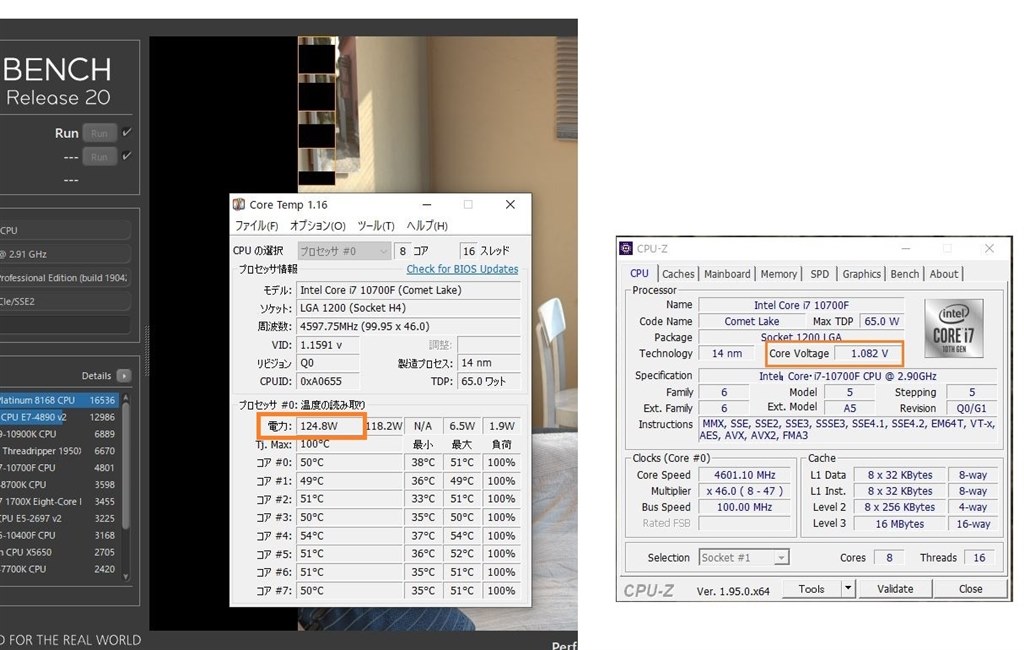Click the model field Intel Core i7 10700F

[x=408, y=290]
